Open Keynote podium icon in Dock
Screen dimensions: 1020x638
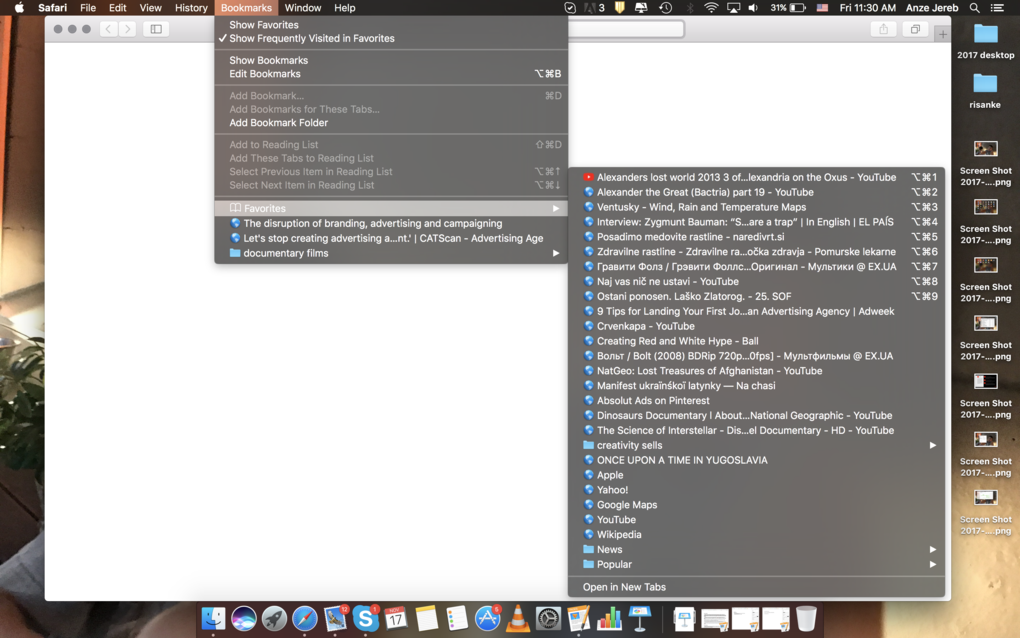point(639,618)
